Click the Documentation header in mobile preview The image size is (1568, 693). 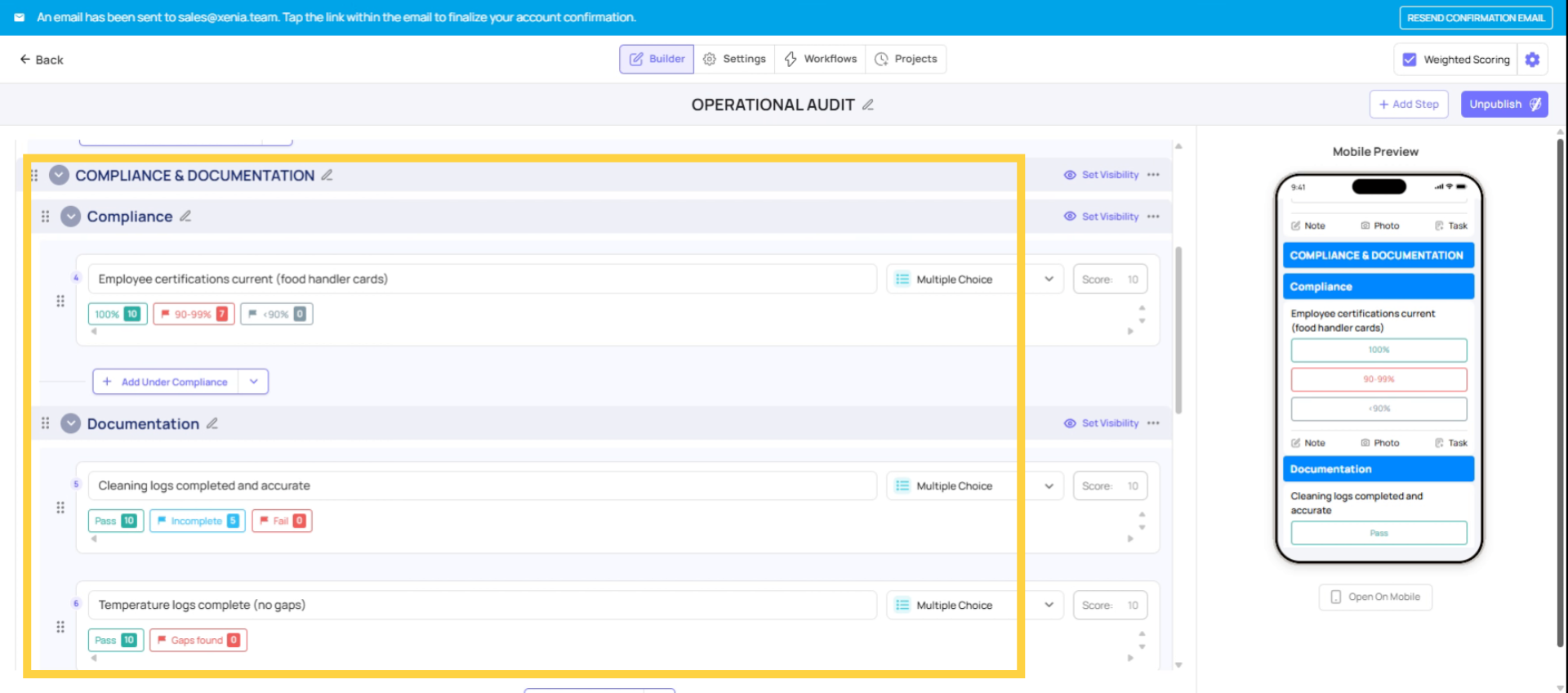tap(1379, 469)
